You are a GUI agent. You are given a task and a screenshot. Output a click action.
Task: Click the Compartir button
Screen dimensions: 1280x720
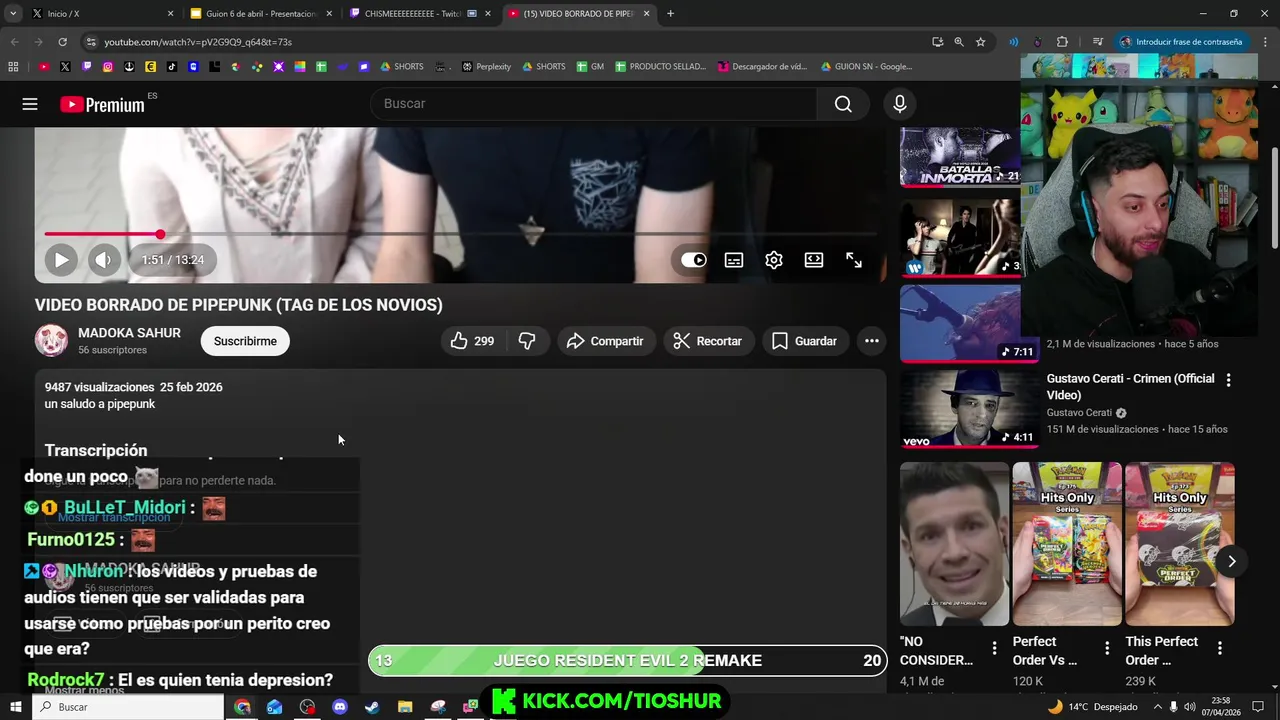click(x=606, y=341)
